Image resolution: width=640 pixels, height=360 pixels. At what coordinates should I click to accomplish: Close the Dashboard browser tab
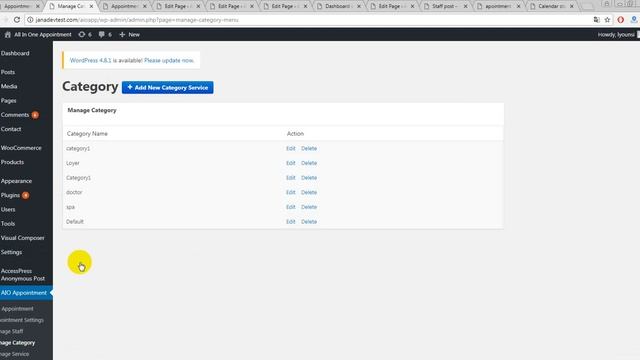coord(359,6)
